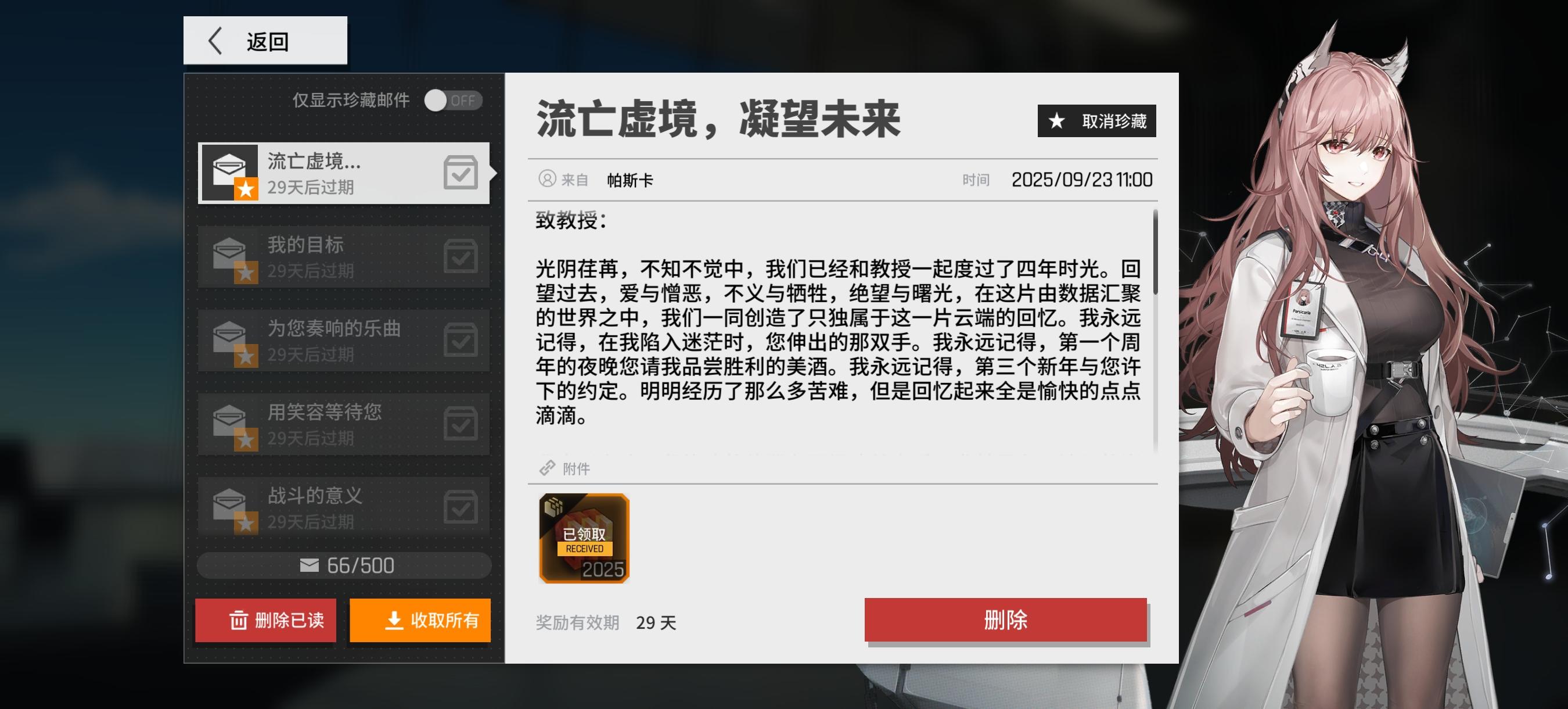Click envelope icon of 用笑容等待您 mail

point(229,420)
